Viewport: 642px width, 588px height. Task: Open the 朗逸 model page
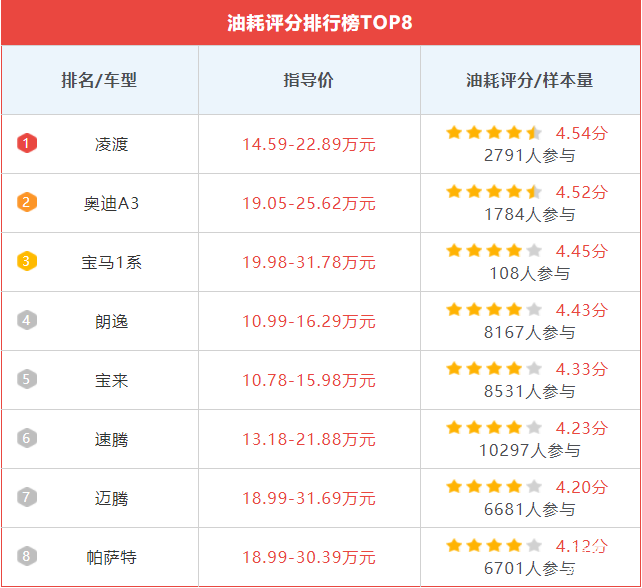[x=111, y=321]
